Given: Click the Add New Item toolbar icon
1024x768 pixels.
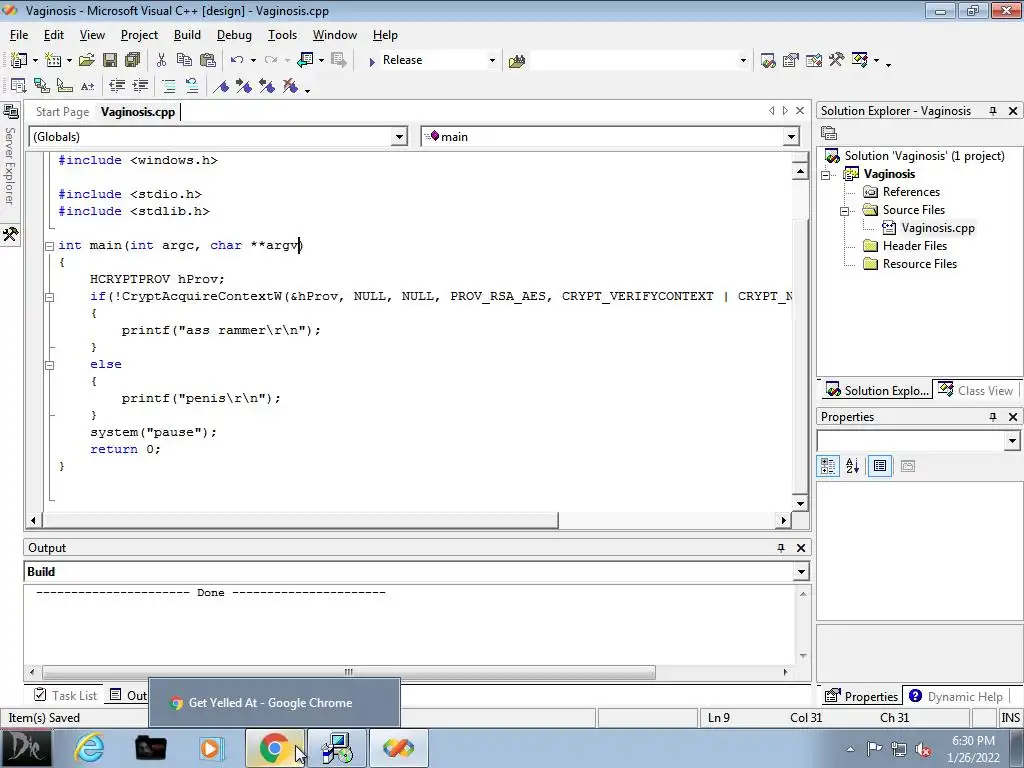Looking at the screenshot, I should pyautogui.click(x=52, y=60).
